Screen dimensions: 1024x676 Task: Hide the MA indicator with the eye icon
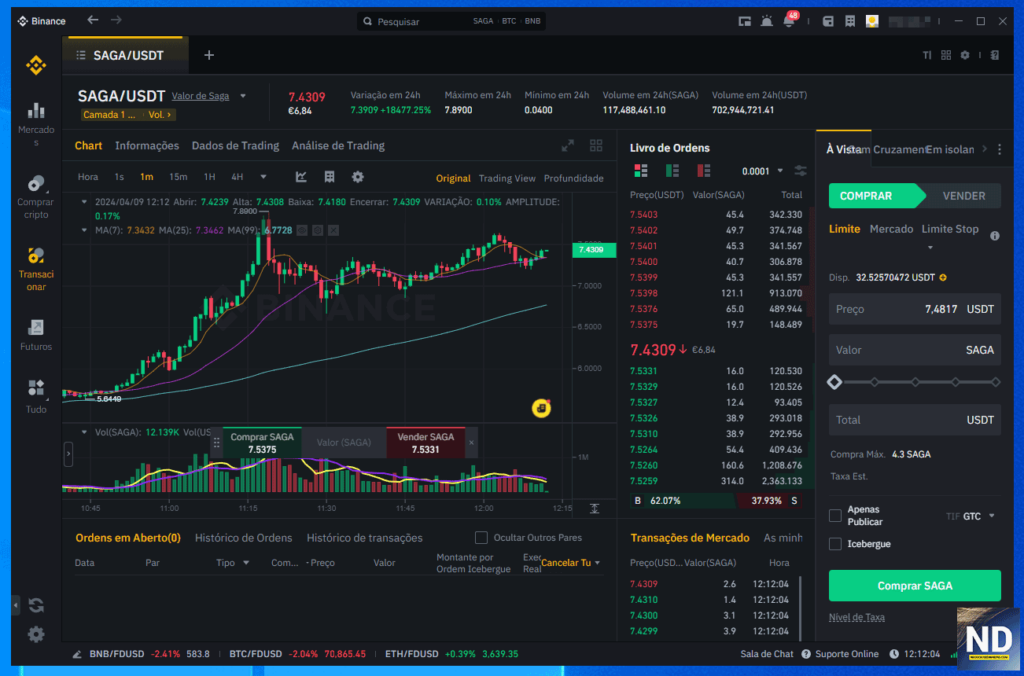click(x=302, y=230)
